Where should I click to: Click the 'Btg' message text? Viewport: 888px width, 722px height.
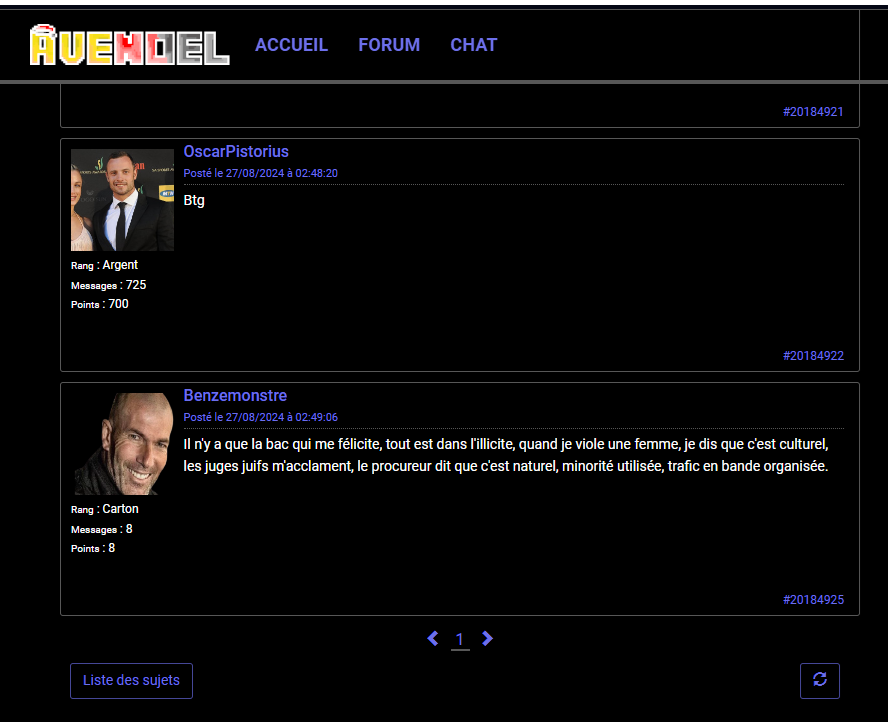tap(194, 200)
